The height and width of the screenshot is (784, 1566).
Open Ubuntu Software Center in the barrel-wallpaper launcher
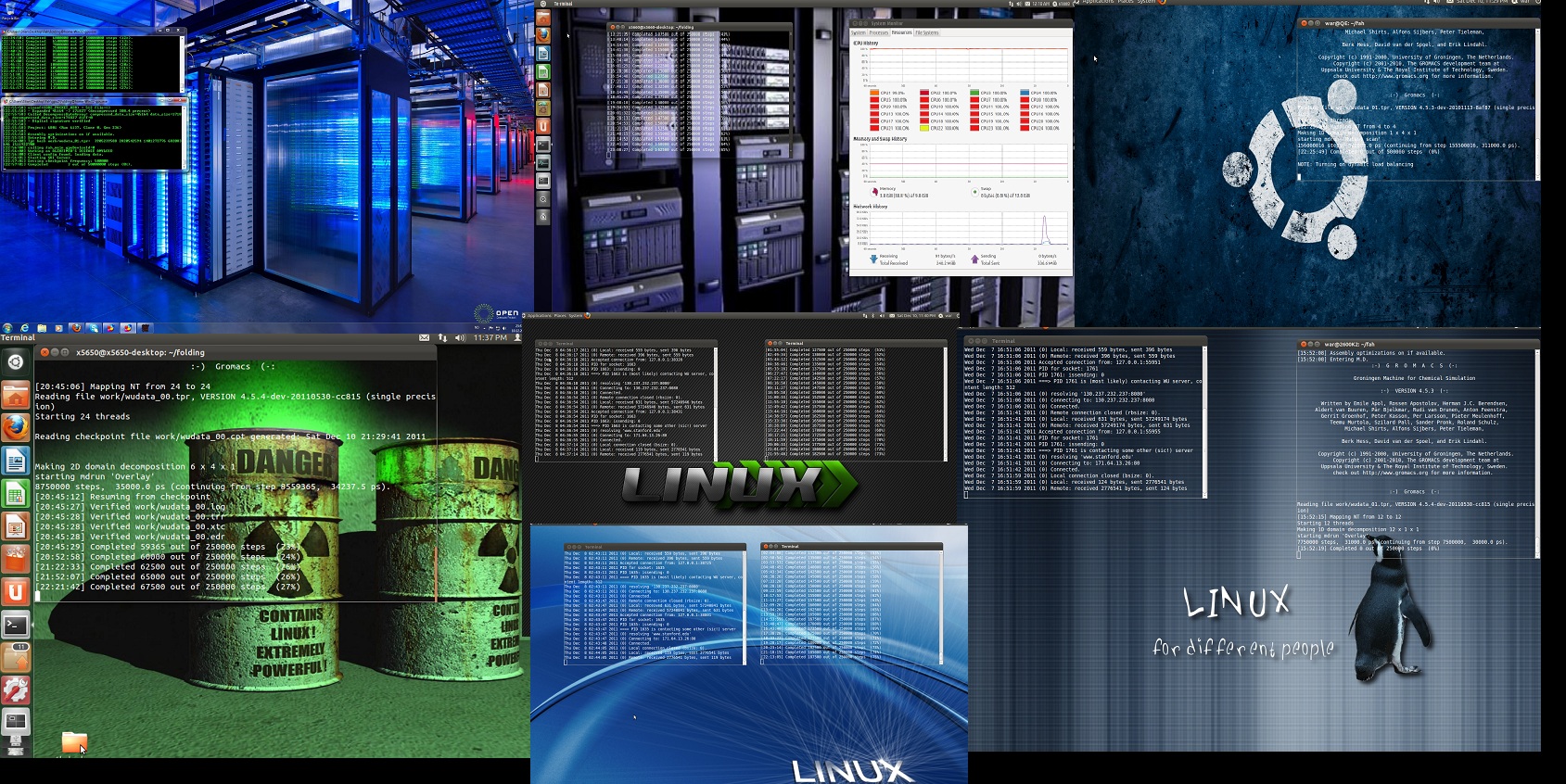coord(16,558)
